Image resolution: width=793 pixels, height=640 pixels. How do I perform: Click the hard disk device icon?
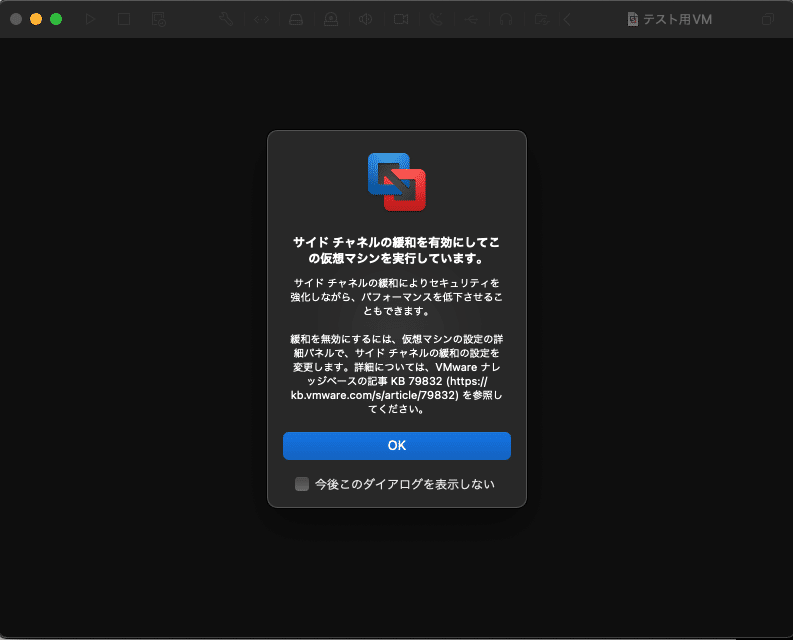pos(296,20)
